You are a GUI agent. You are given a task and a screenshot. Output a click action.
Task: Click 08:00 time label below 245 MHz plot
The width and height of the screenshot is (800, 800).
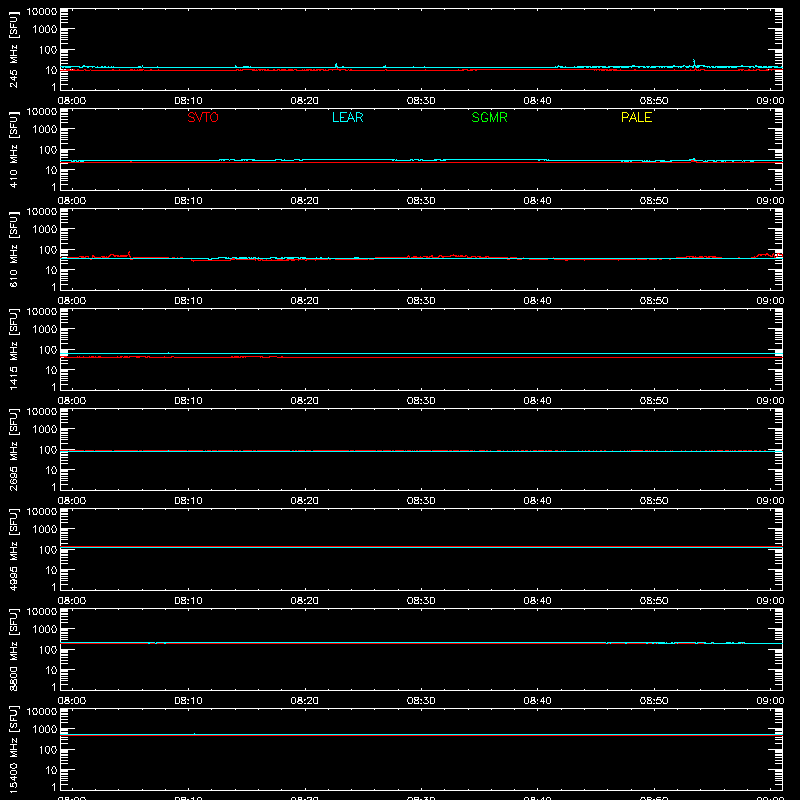pos(72,101)
